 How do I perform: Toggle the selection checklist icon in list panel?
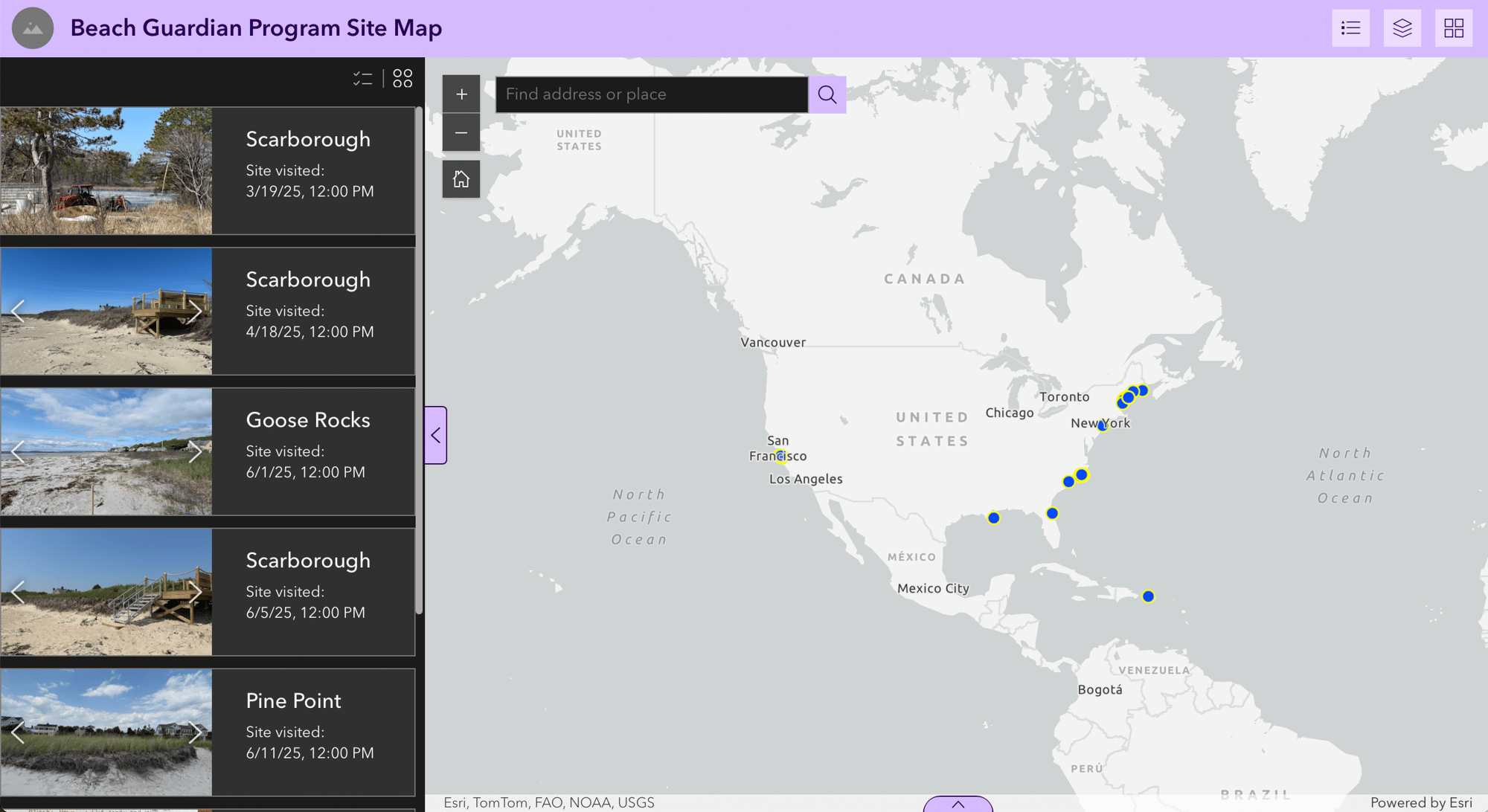click(x=362, y=79)
